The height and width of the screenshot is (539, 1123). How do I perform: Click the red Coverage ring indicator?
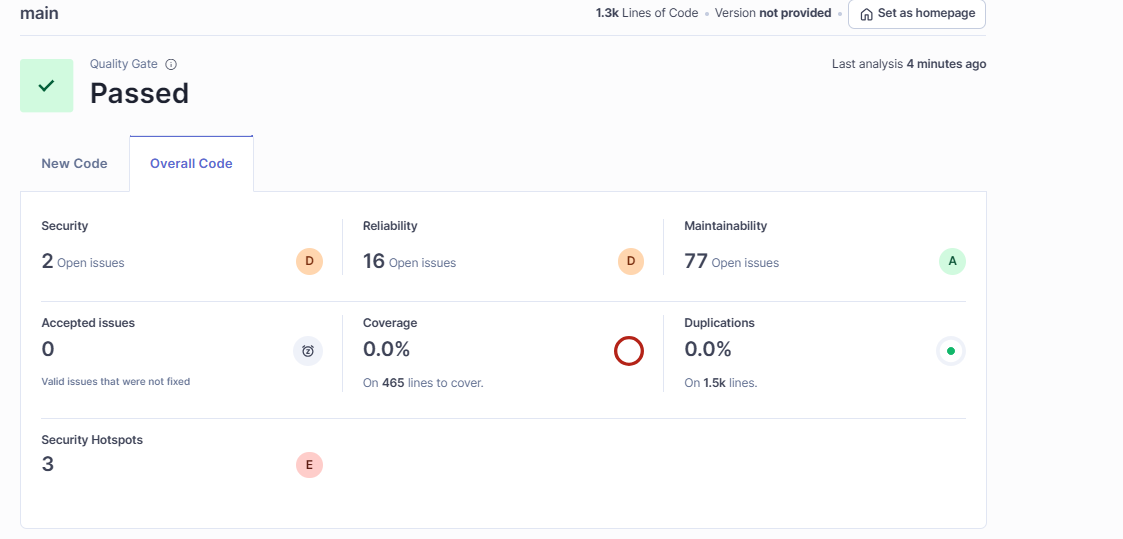[x=628, y=351]
